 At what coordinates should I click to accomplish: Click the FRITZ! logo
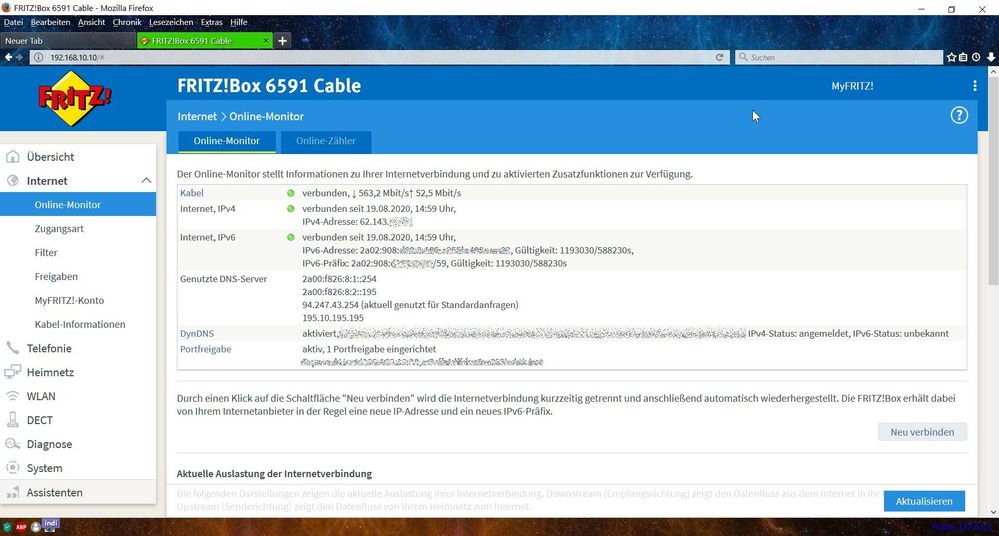pyautogui.click(x=75, y=98)
